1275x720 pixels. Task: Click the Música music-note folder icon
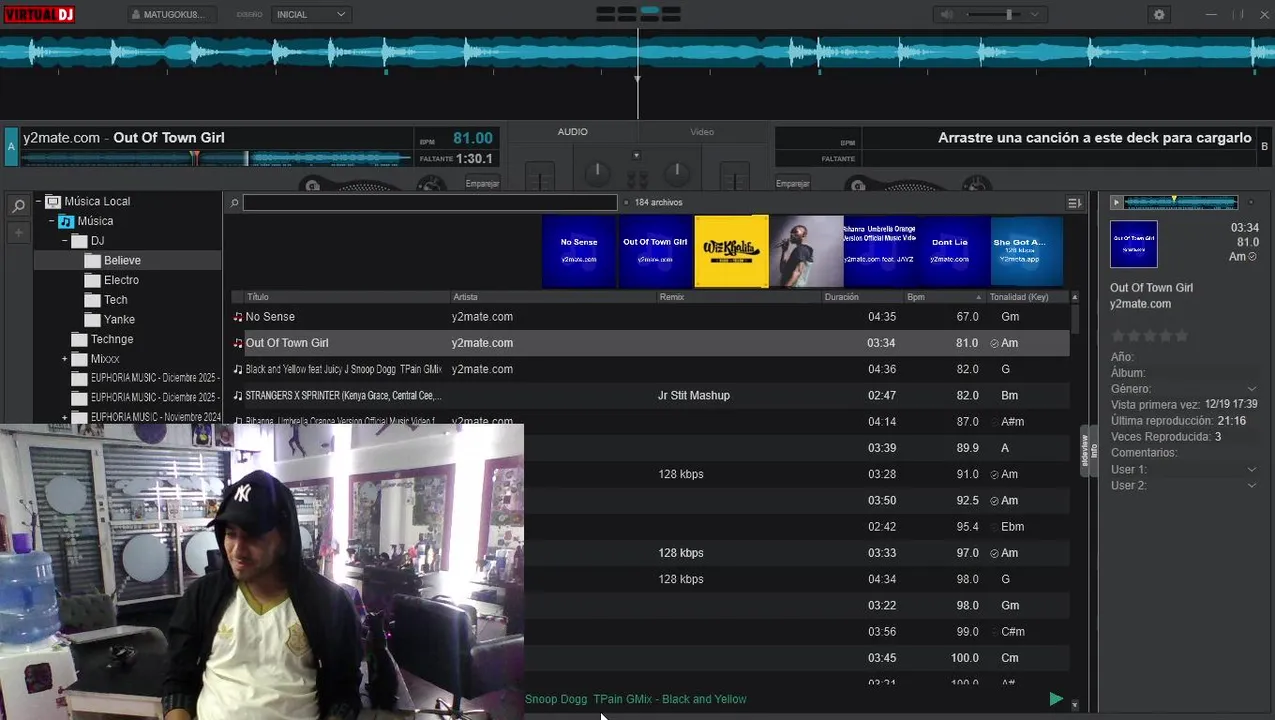66,221
